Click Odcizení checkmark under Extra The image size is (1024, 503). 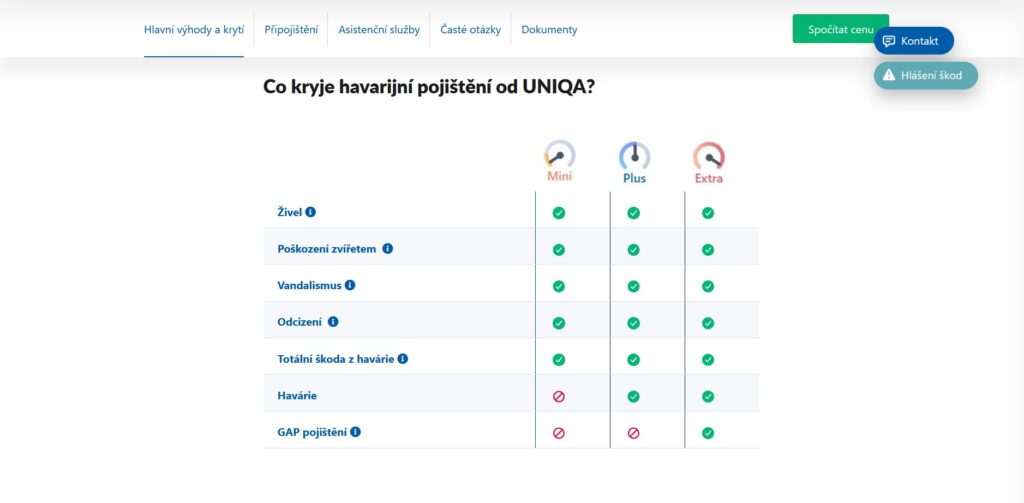point(708,323)
